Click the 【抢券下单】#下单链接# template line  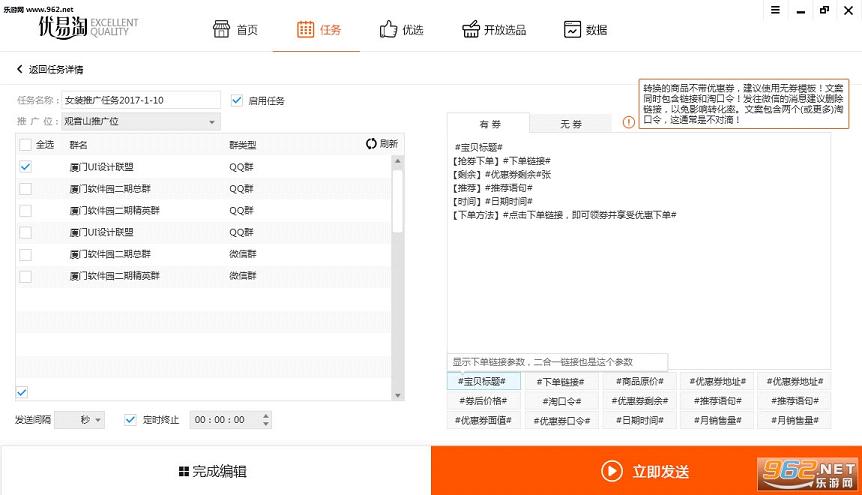tap(501, 161)
